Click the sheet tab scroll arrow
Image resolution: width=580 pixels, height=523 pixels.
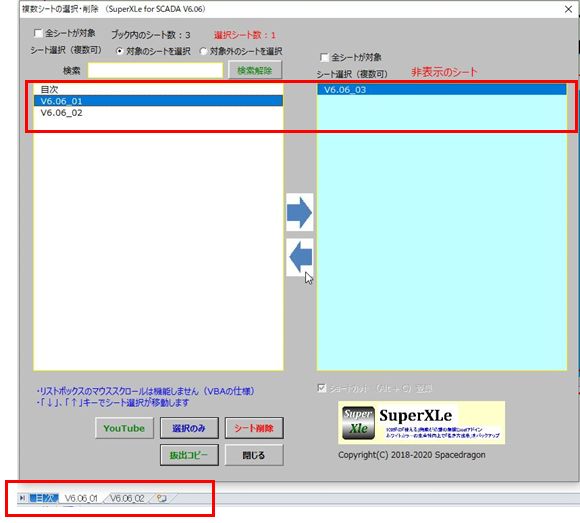click(22, 498)
